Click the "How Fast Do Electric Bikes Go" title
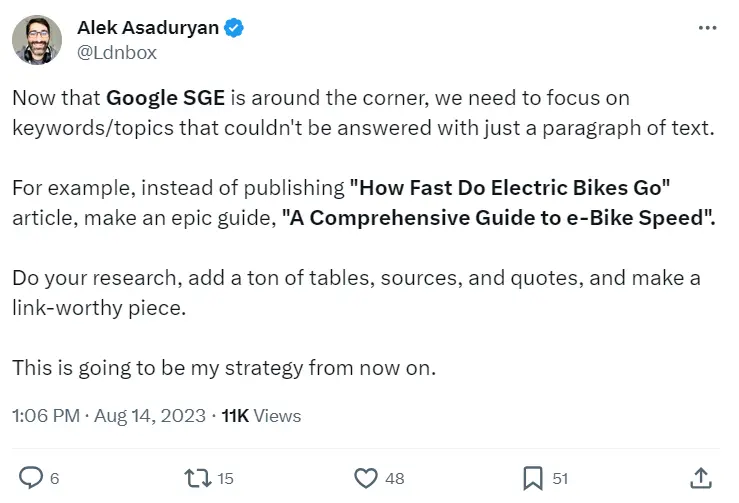Image resolution: width=739 pixels, height=503 pixels. pos(509,187)
